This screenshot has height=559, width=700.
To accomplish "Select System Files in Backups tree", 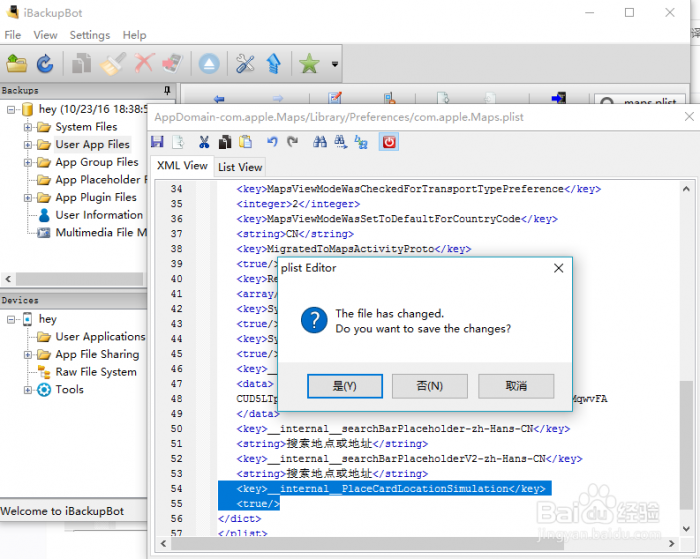I will click(x=86, y=127).
